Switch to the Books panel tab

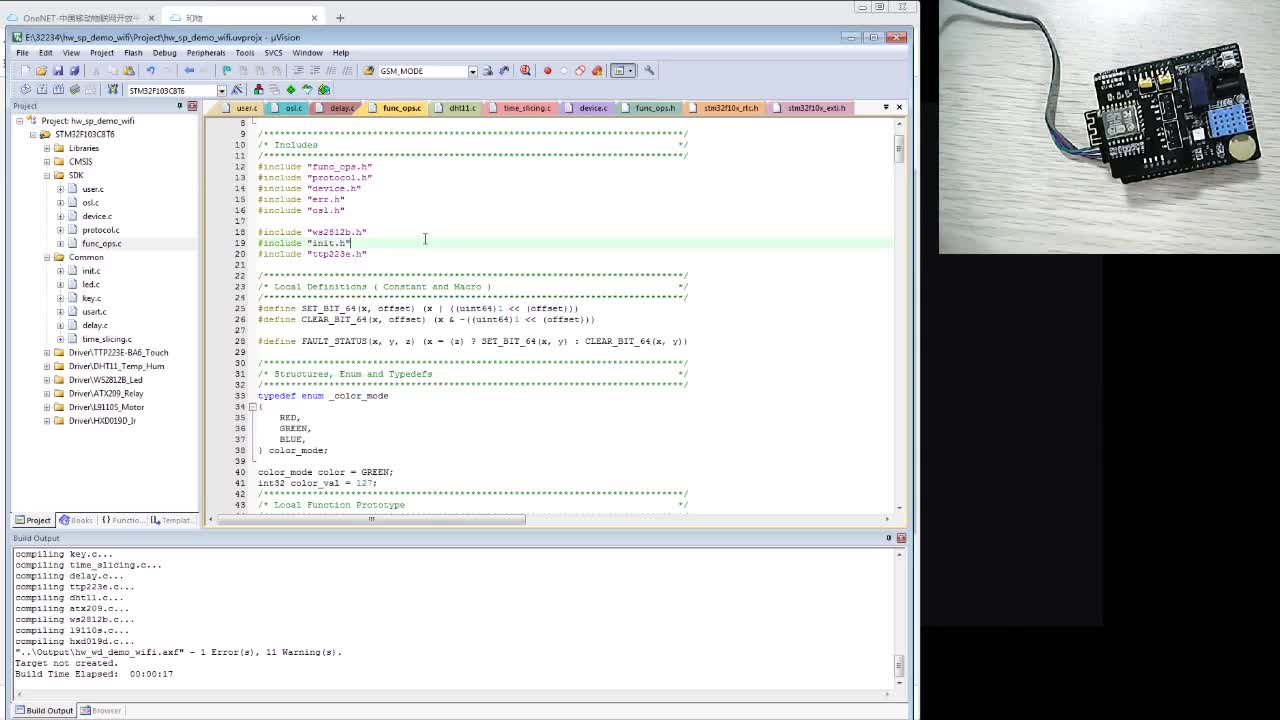(x=76, y=520)
